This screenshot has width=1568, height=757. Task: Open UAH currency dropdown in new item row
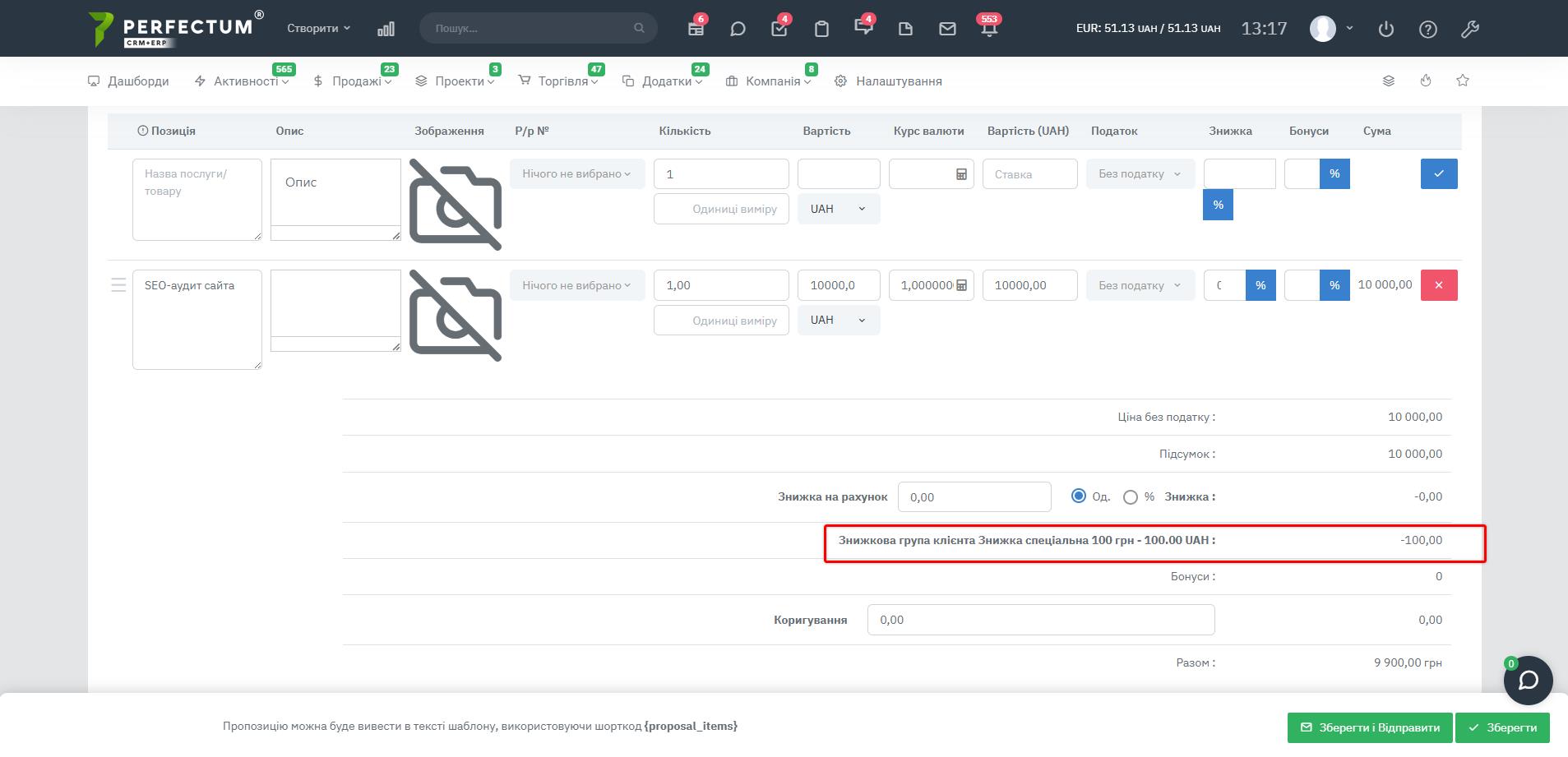click(838, 209)
